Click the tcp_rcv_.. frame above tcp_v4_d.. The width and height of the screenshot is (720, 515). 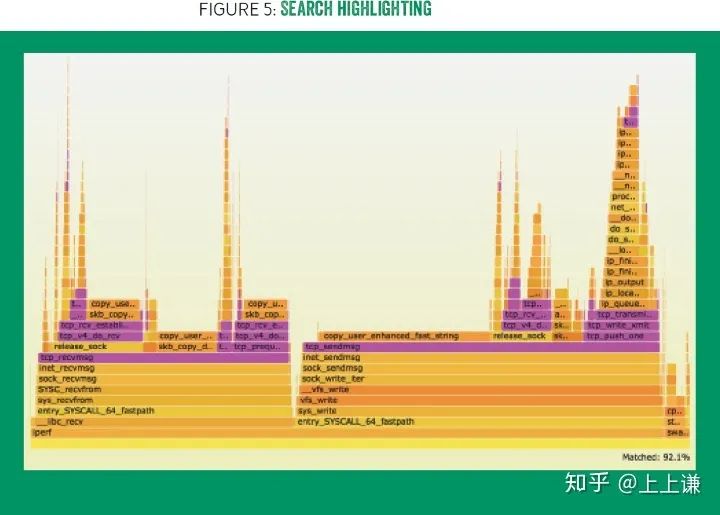[527, 315]
